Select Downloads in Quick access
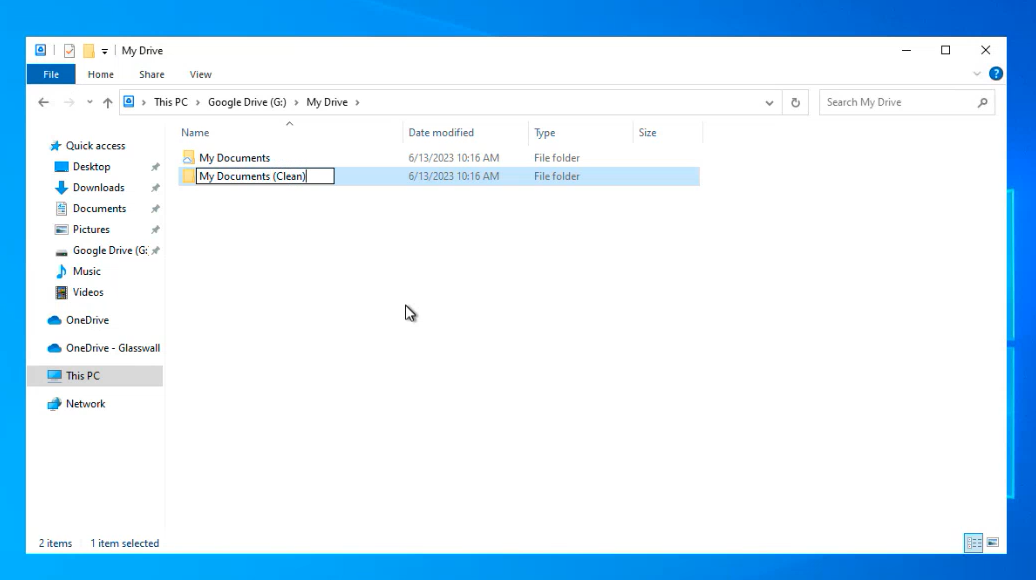1036x580 pixels. 98,188
